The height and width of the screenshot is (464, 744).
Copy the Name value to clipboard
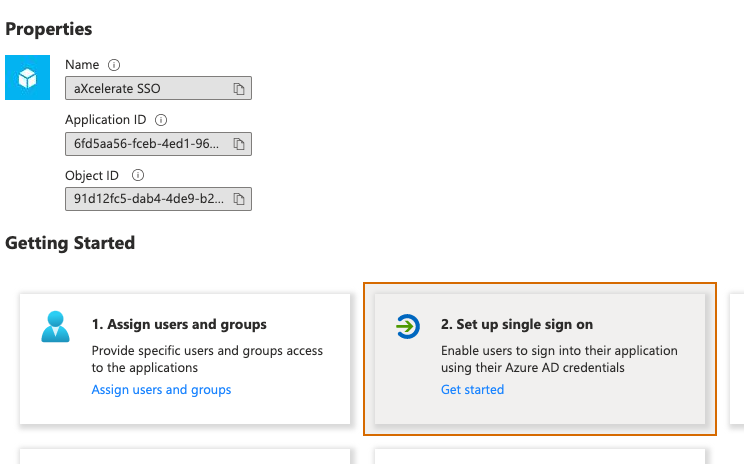click(x=239, y=89)
